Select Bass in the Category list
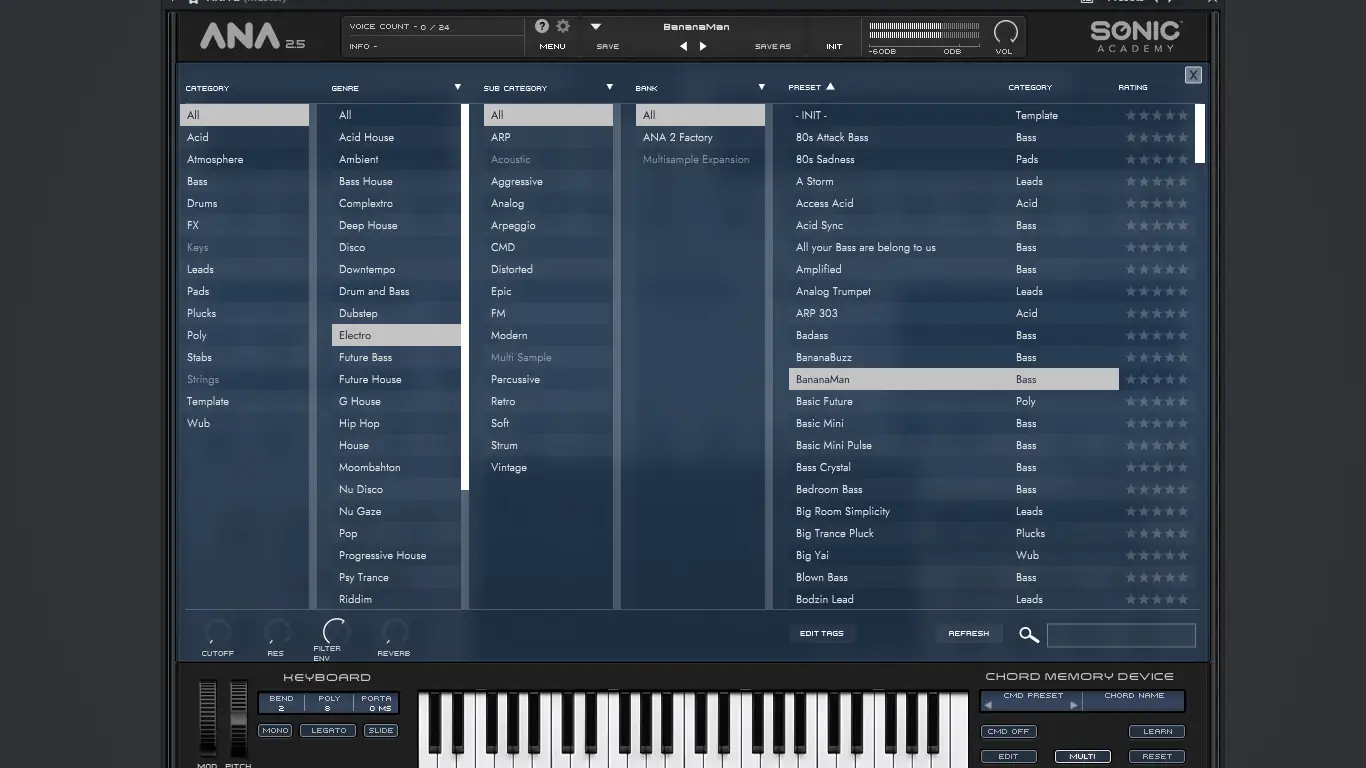The width and height of the screenshot is (1366, 768). tap(244, 181)
